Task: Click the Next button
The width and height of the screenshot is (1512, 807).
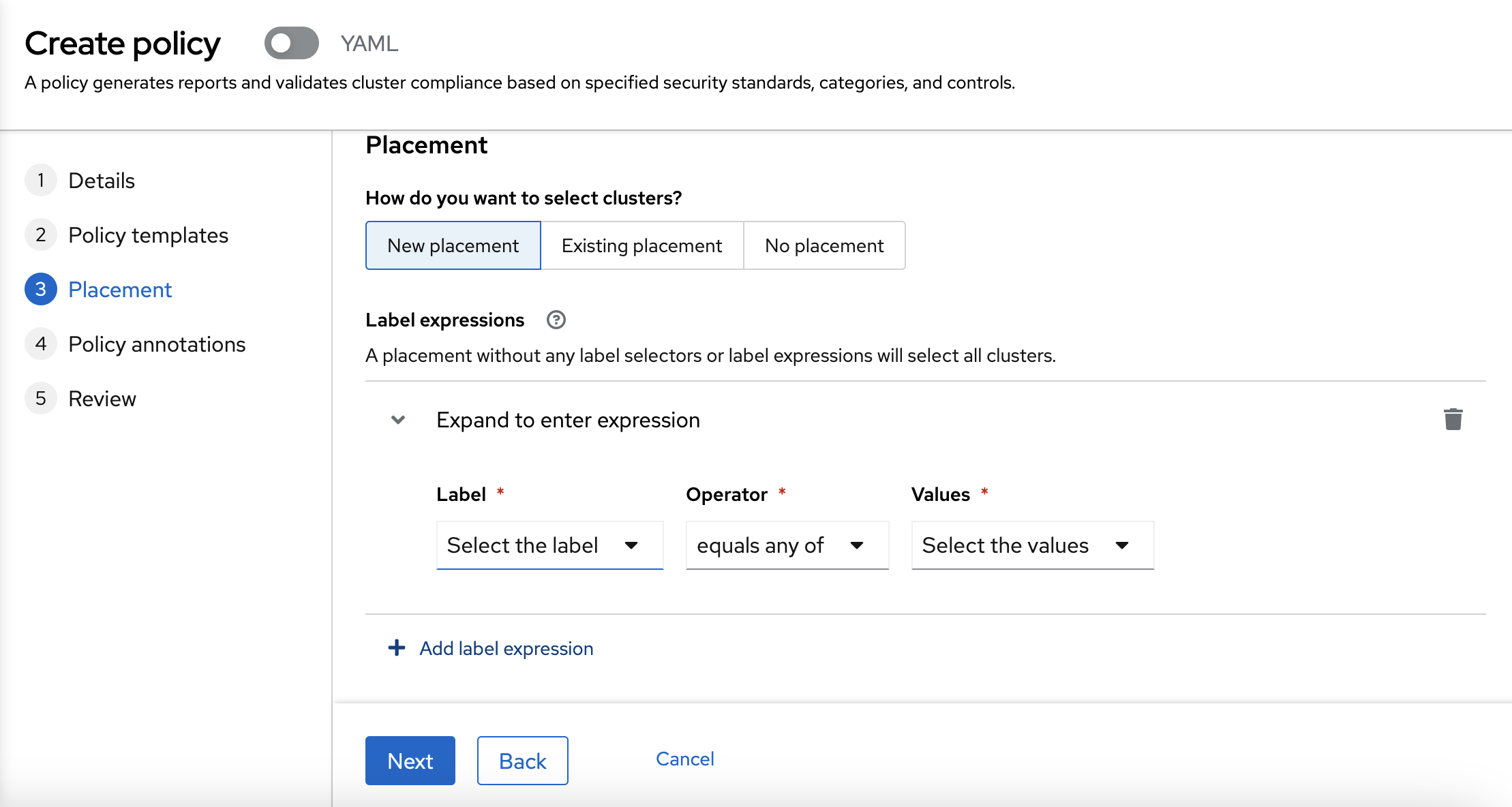Action: pos(410,761)
